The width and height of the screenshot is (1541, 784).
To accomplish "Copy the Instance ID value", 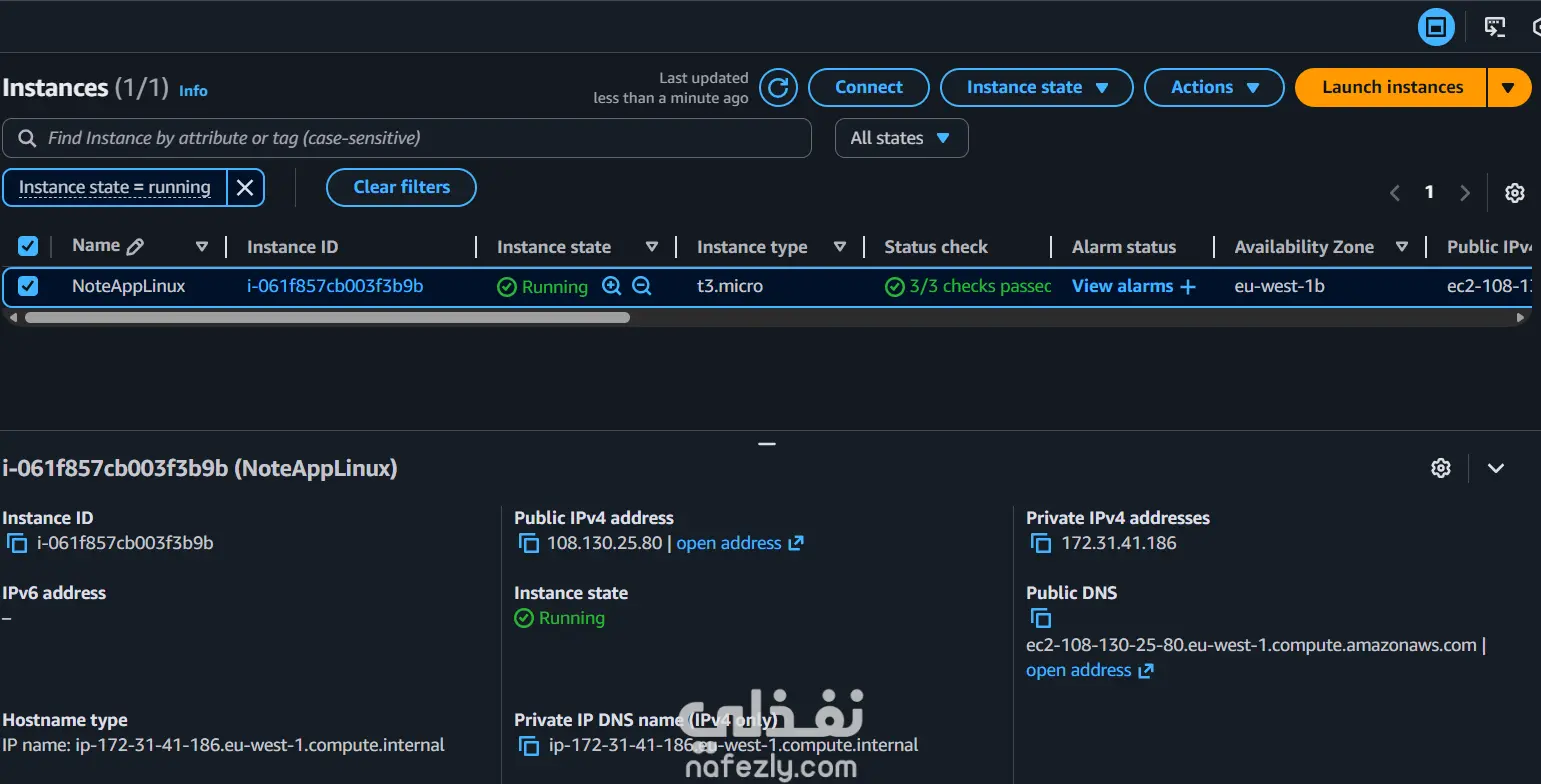I will 17,543.
